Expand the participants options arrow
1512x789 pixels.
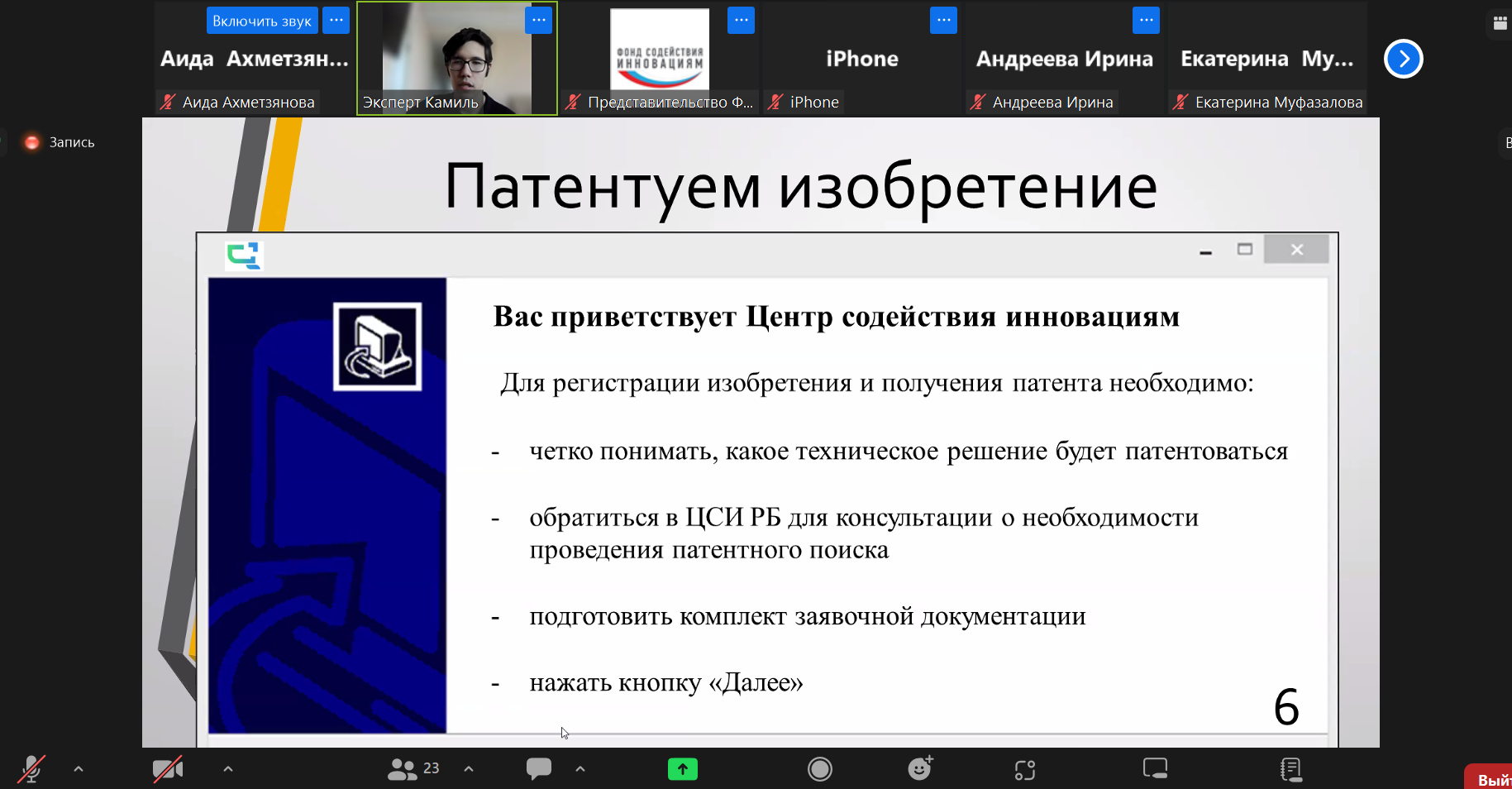[x=469, y=769]
